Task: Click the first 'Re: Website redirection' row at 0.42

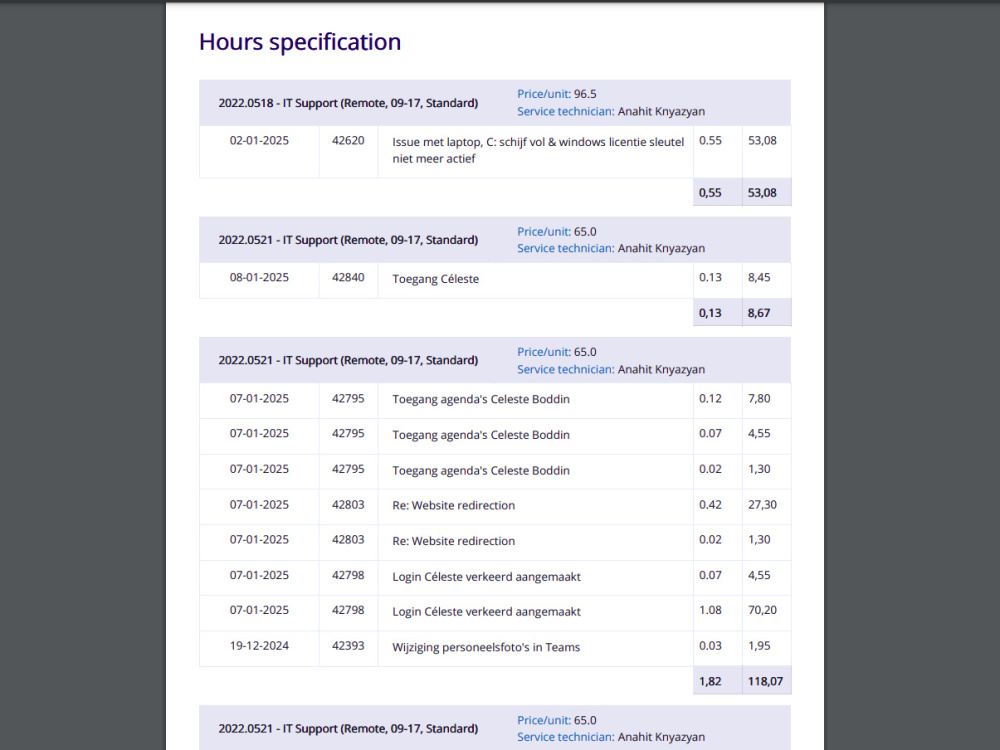Action: click(x=495, y=505)
